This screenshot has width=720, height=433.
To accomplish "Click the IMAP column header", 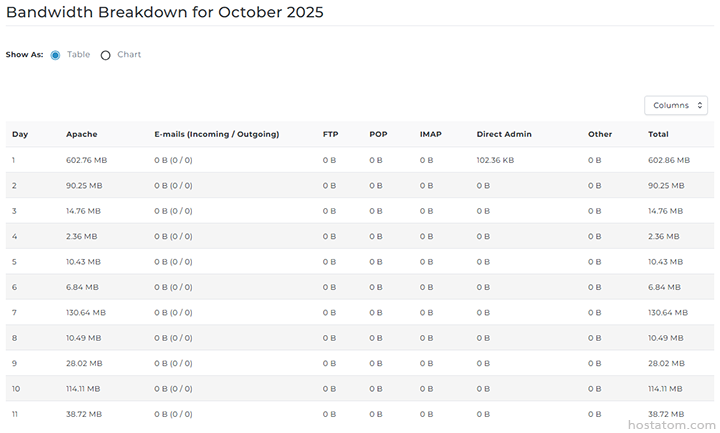I will (430, 134).
